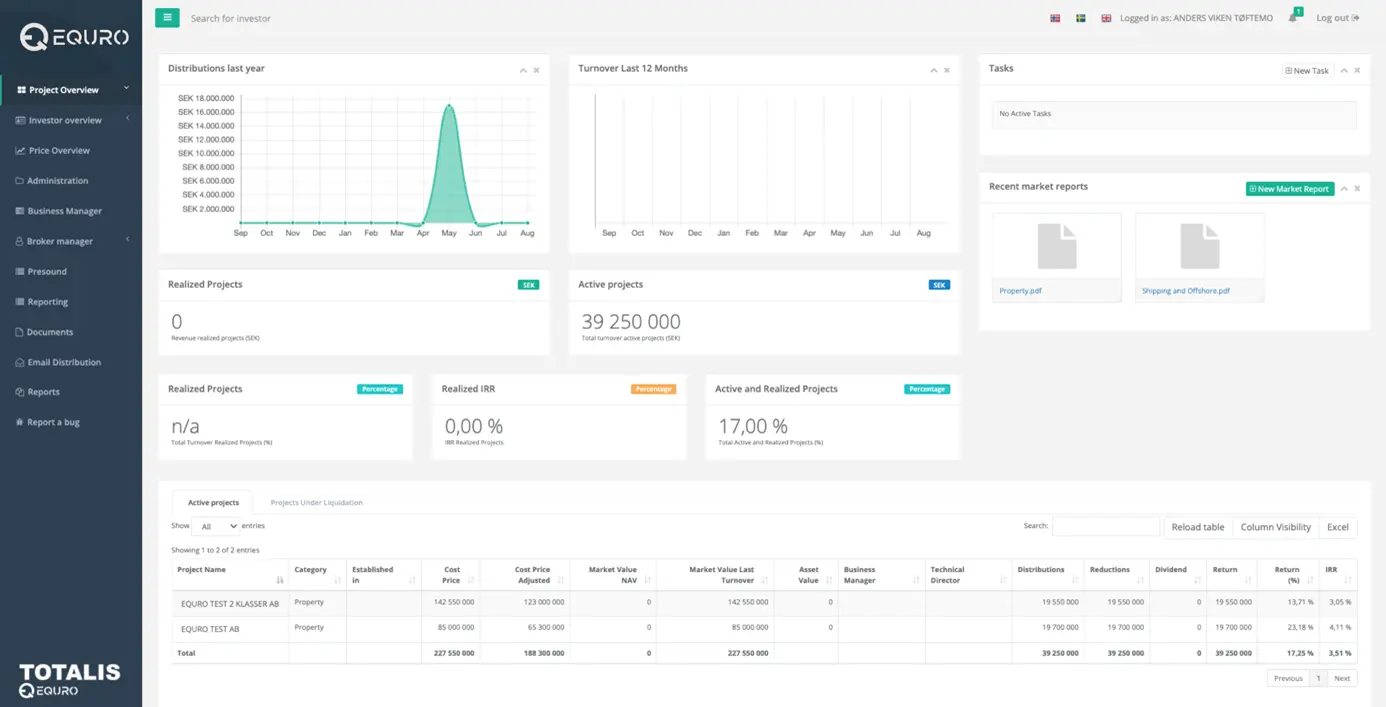This screenshot has height=707, width=1386.
Task: Open Price Overview in sidebar
Action: coord(59,150)
